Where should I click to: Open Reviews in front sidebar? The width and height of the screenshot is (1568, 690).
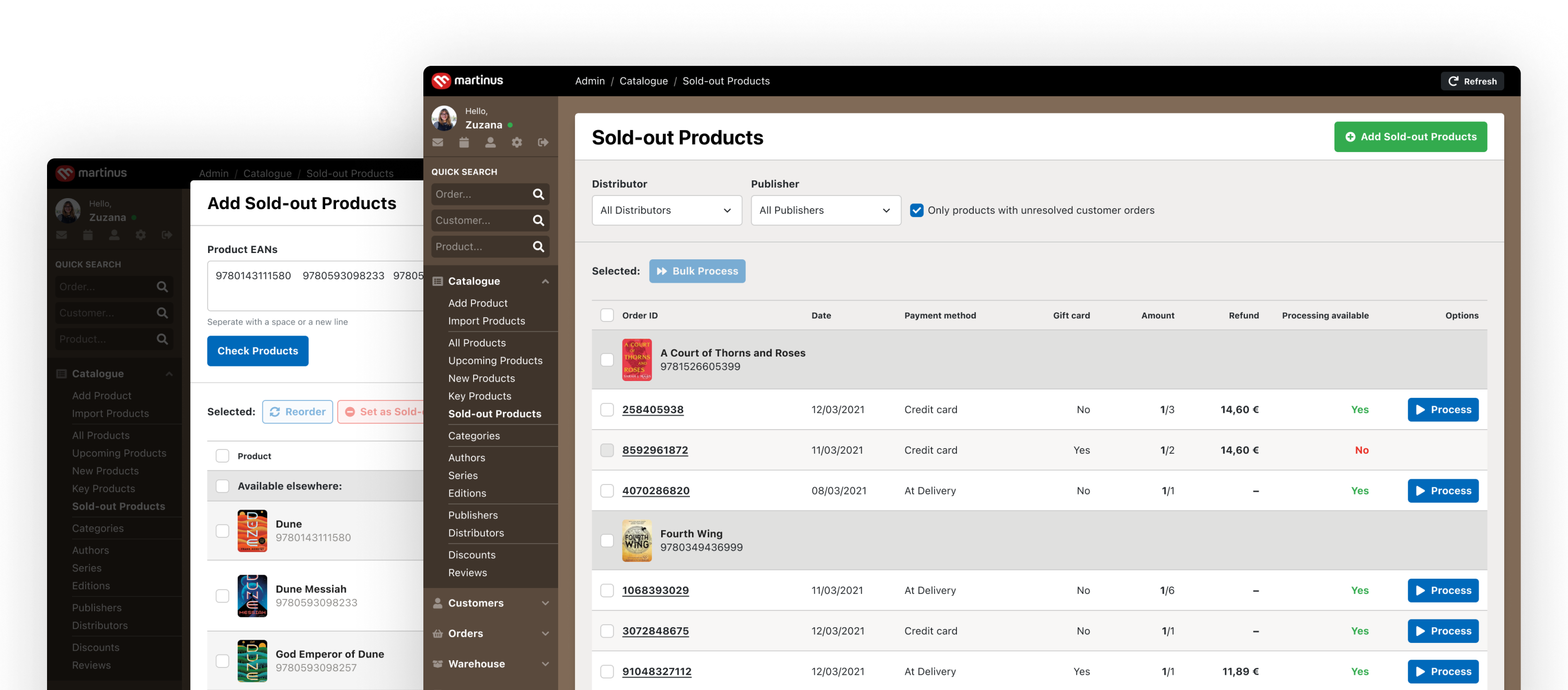[x=467, y=572]
